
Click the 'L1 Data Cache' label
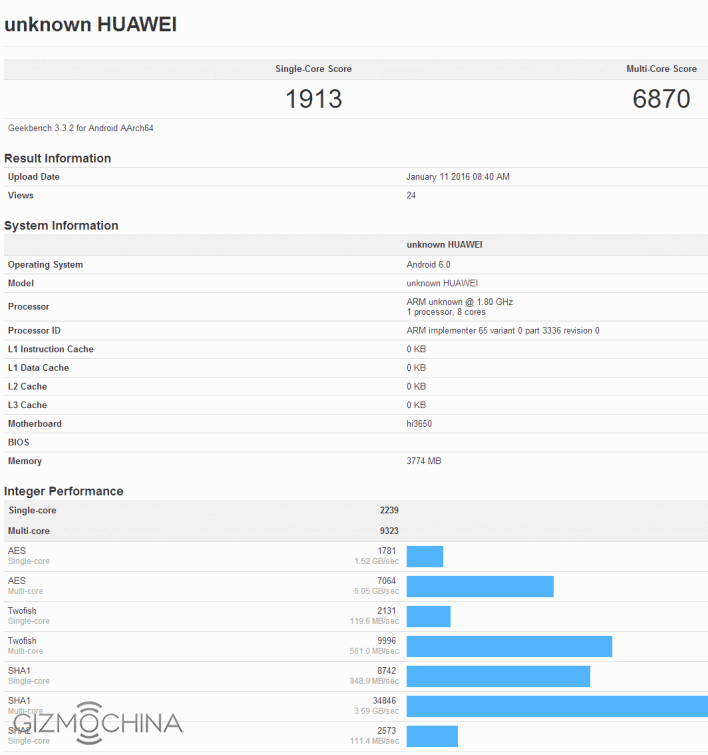point(39,368)
